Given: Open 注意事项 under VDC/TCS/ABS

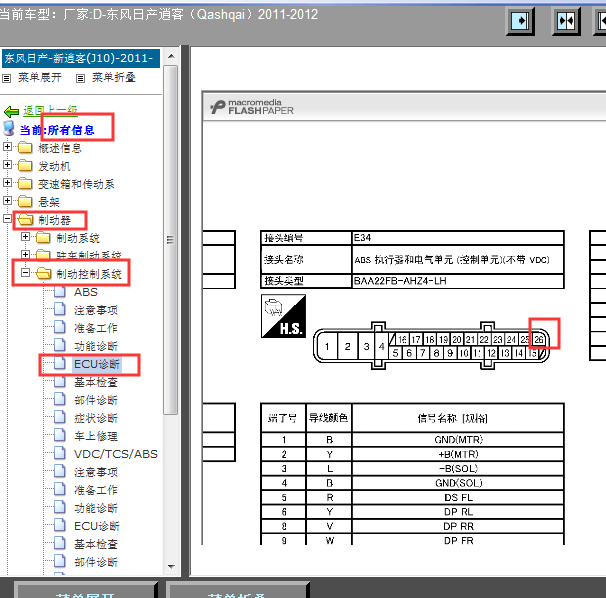Looking at the screenshot, I should (96, 472).
